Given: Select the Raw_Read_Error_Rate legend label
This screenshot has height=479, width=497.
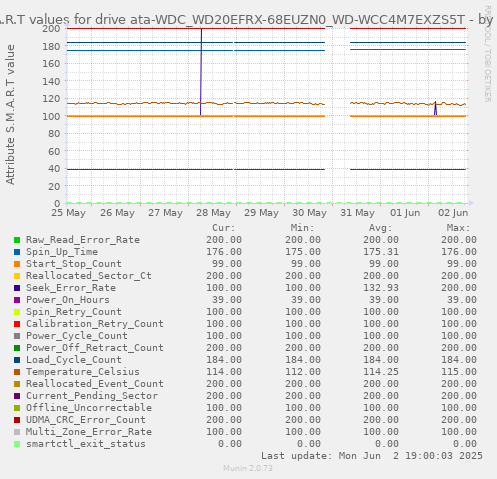Looking at the screenshot, I should pyautogui.click(x=83, y=240).
